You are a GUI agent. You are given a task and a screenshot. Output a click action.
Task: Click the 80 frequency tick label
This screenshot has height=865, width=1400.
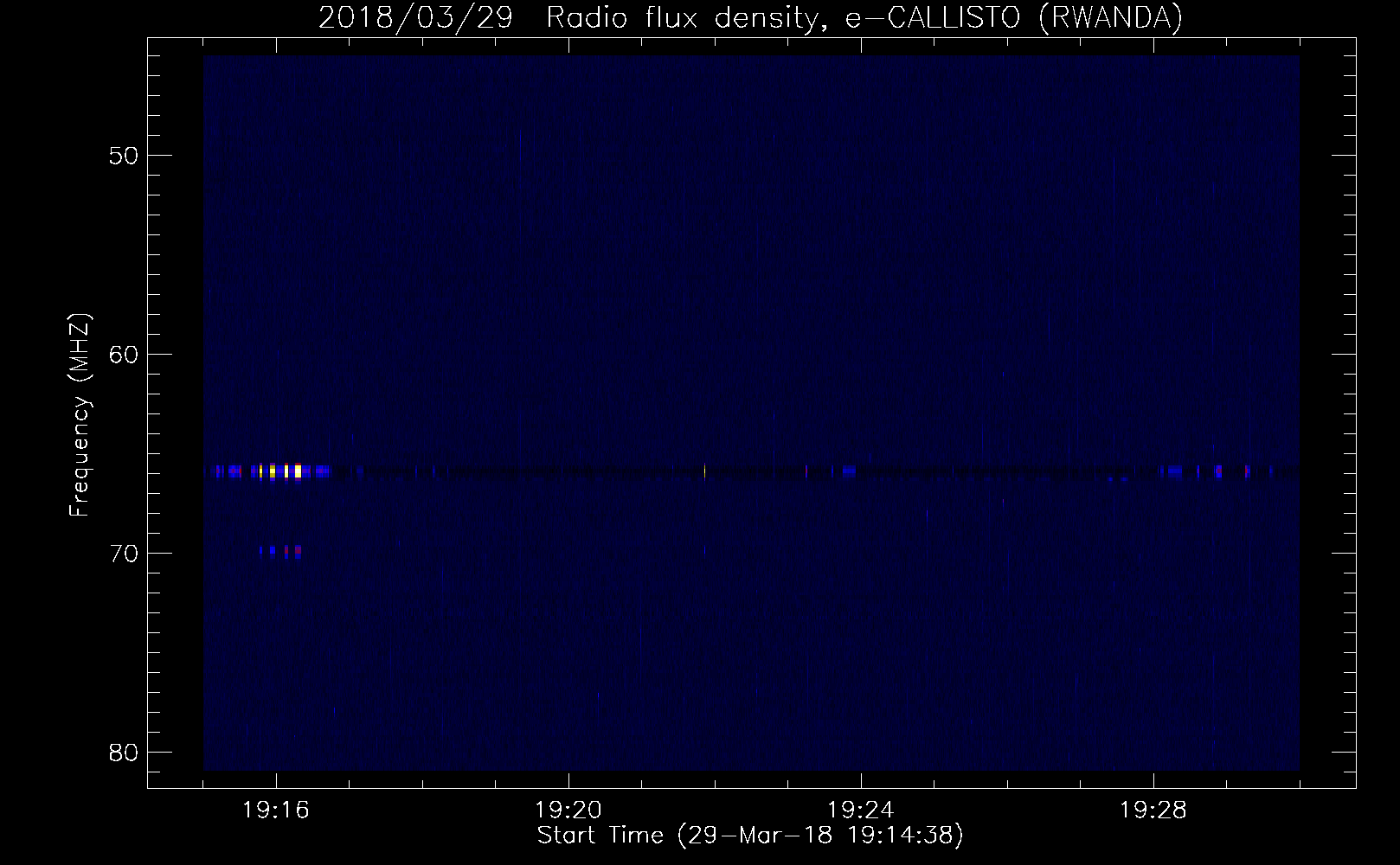point(124,753)
